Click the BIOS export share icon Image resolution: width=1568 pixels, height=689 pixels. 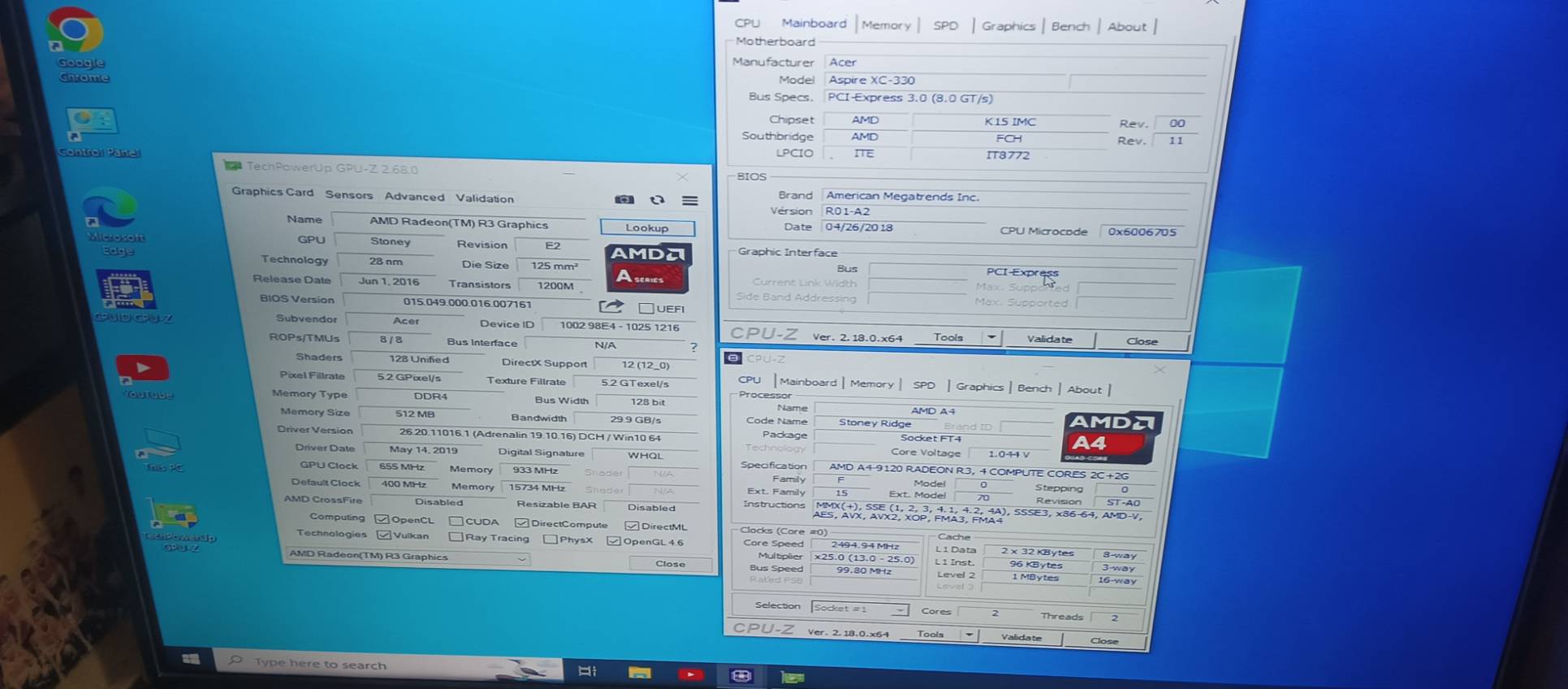(x=611, y=306)
